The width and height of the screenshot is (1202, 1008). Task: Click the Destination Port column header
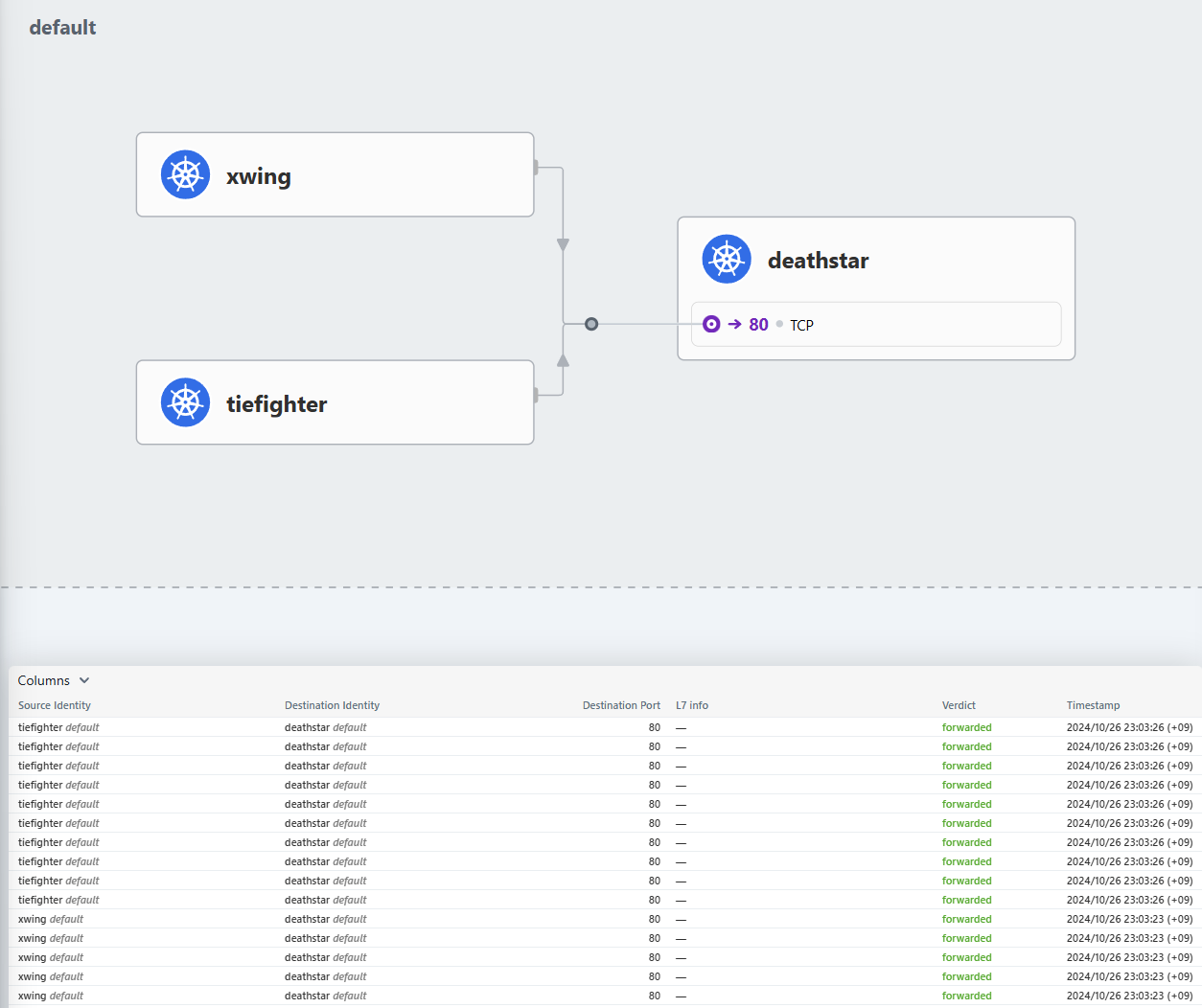click(x=621, y=705)
